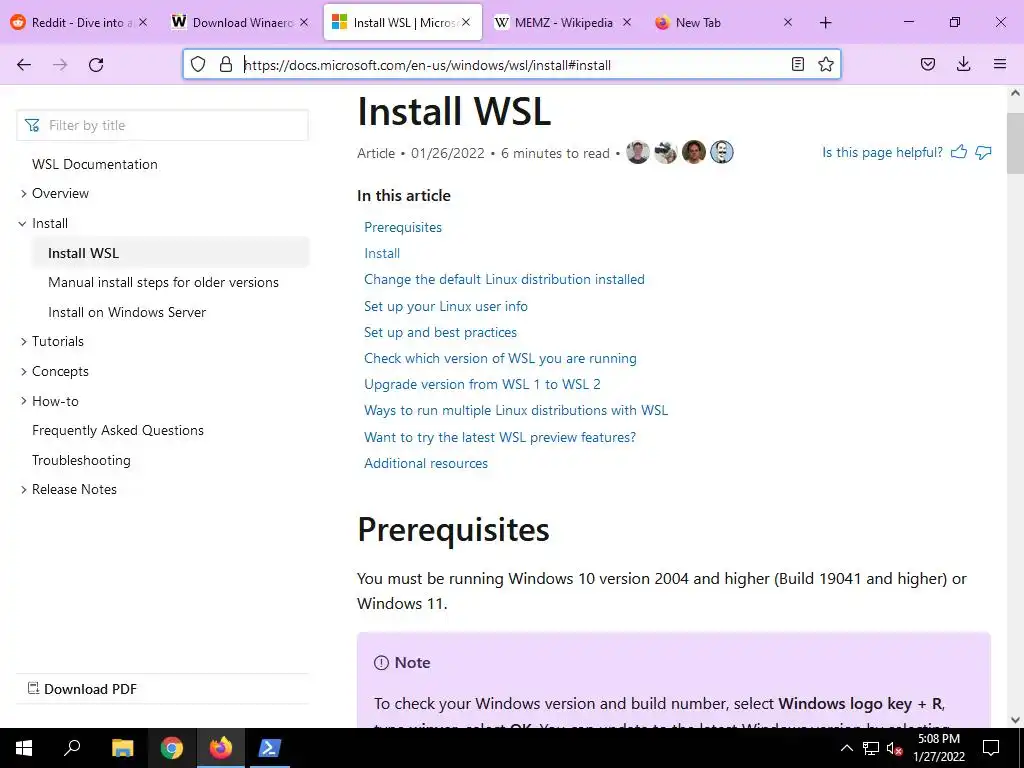Open the Firefox application menu

pyautogui.click(x=999, y=64)
